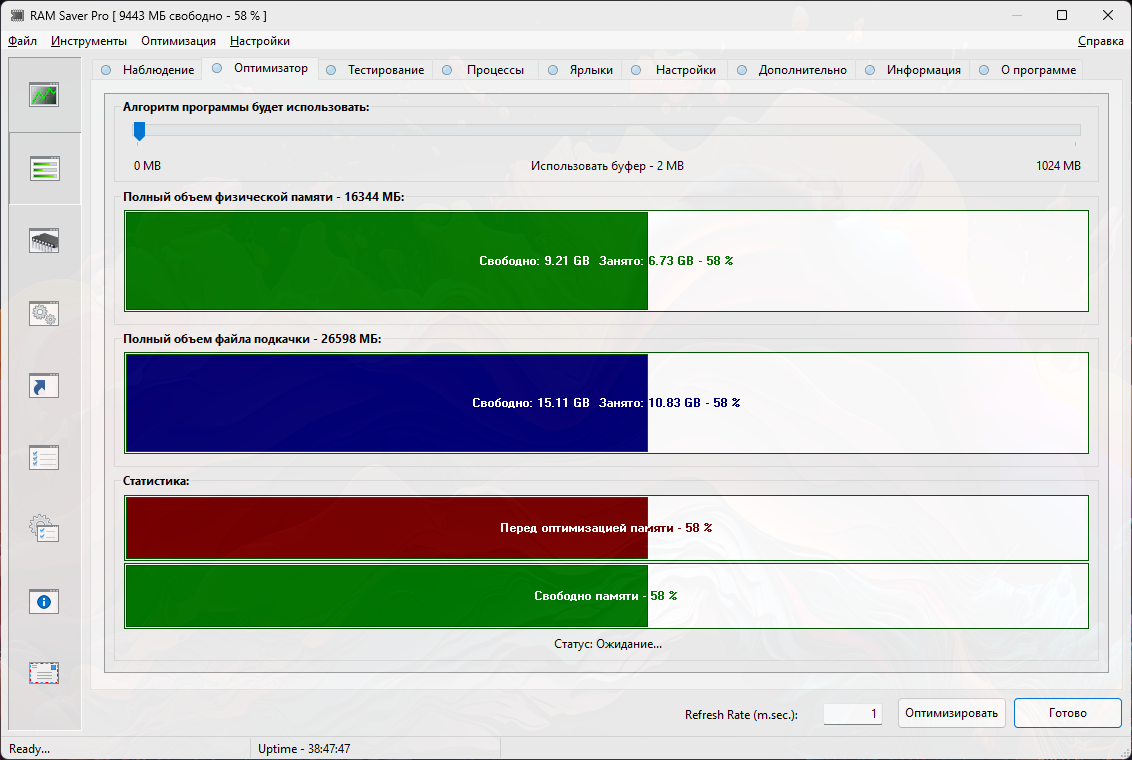Open the Файл menu
This screenshot has width=1132, height=760.
coord(22,41)
